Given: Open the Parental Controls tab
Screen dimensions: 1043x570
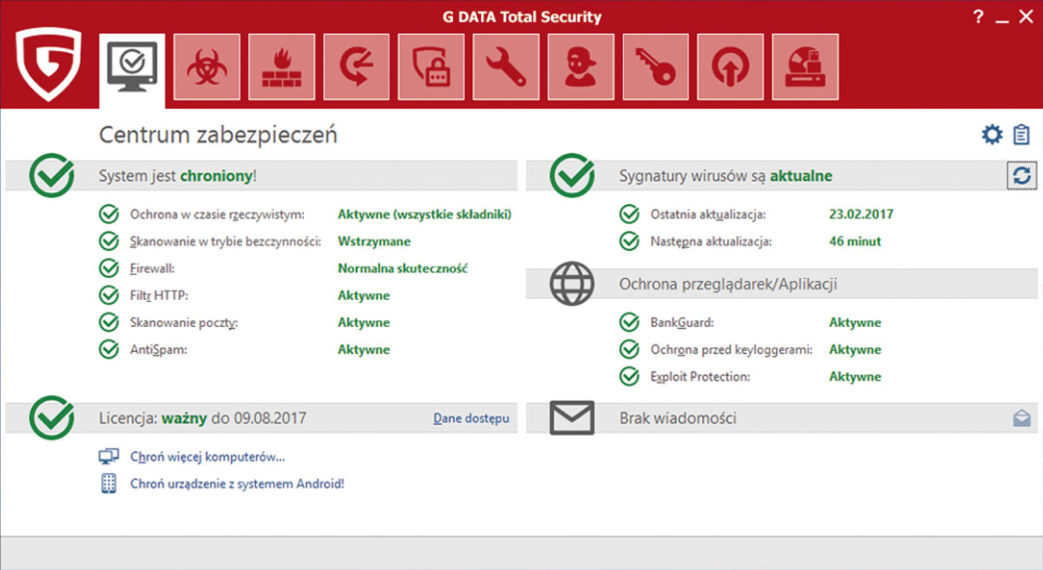Looking at the screenshot, I should (x=581, y=67).
